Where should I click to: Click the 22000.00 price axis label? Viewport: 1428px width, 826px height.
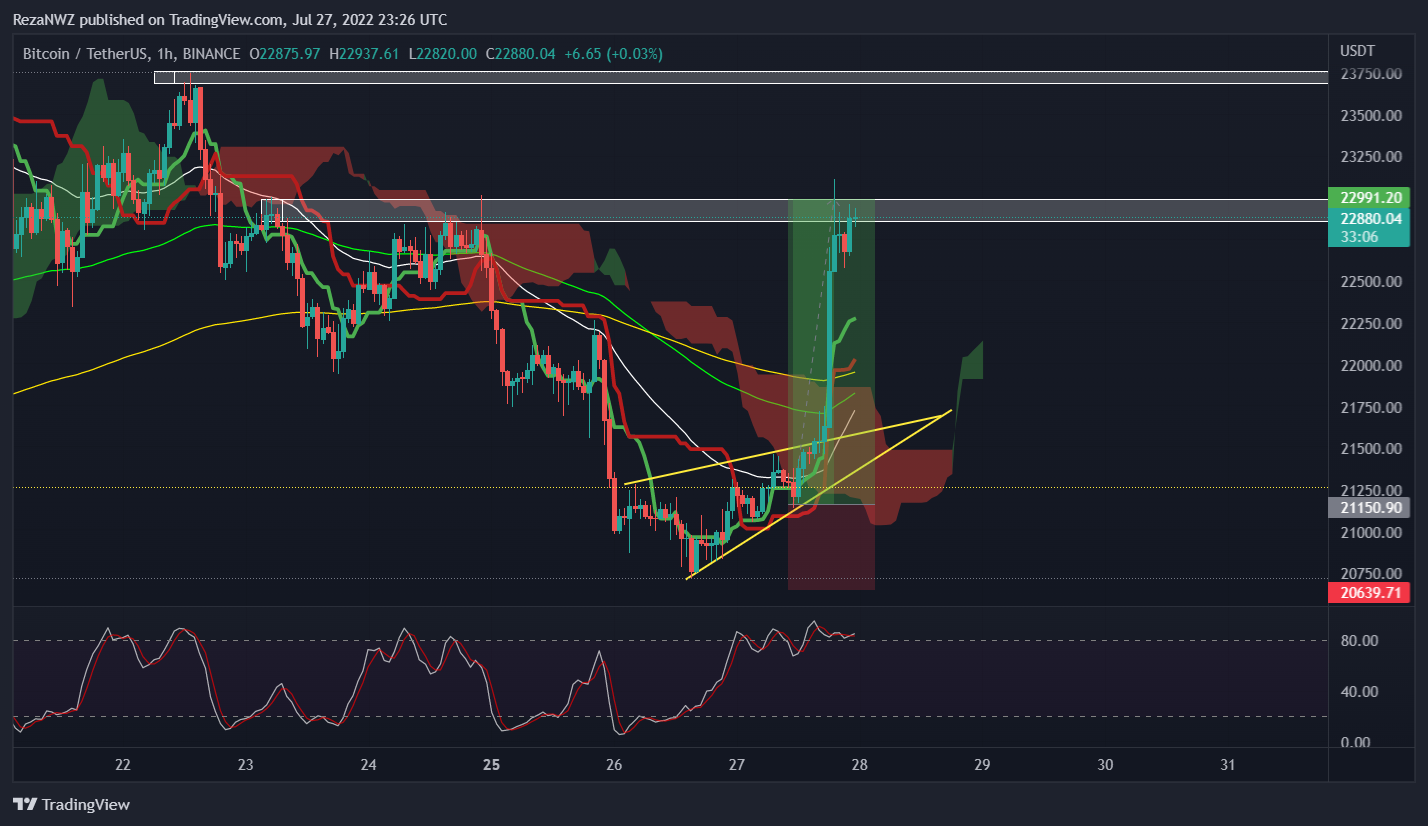point(1370,366)
